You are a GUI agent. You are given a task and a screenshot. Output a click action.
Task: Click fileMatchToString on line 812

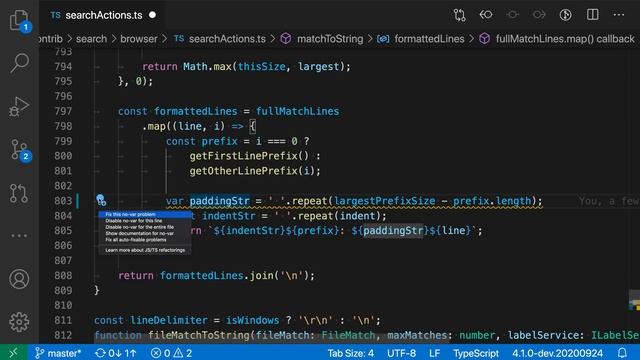[198, 335]
